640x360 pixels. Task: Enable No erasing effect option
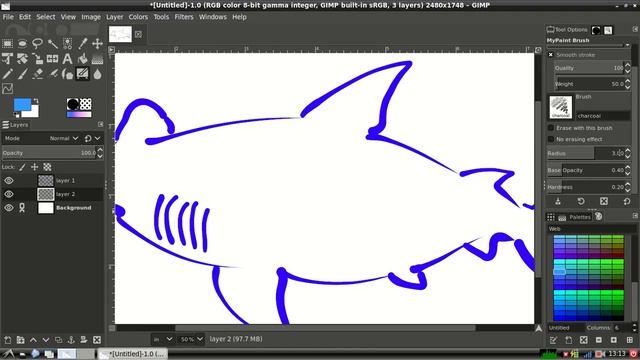(x=551, y=139)
